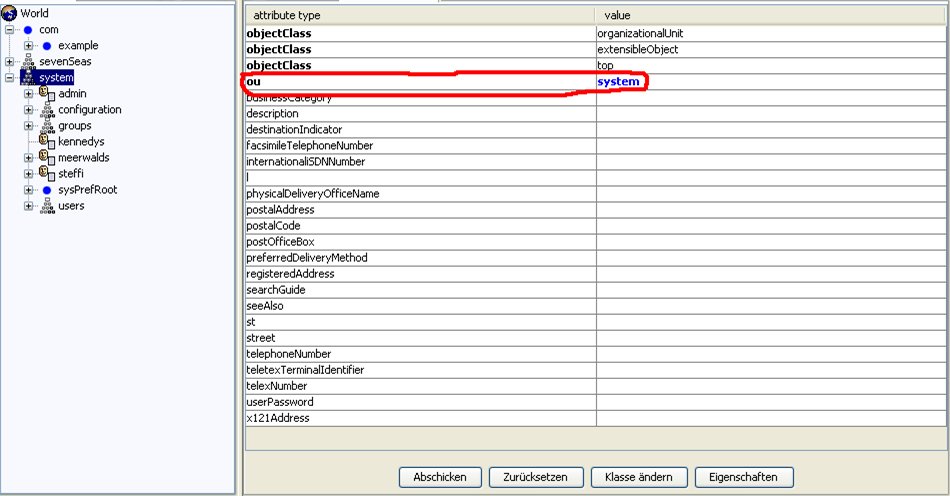
Task: Expand the users tree node
Action: [28, 206]
